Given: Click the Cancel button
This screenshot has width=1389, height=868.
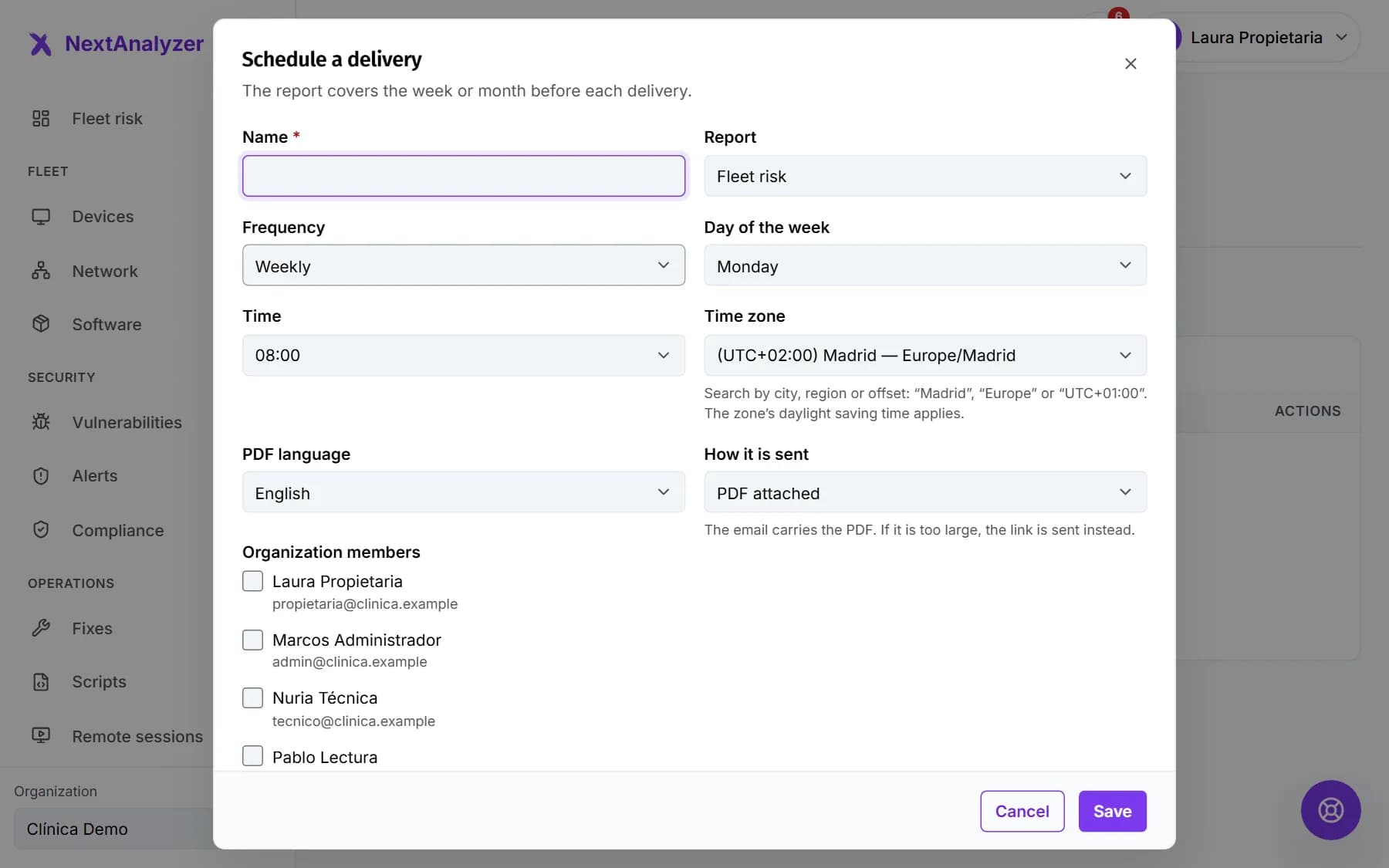Looking at the screenshot, I should 1022,811.
